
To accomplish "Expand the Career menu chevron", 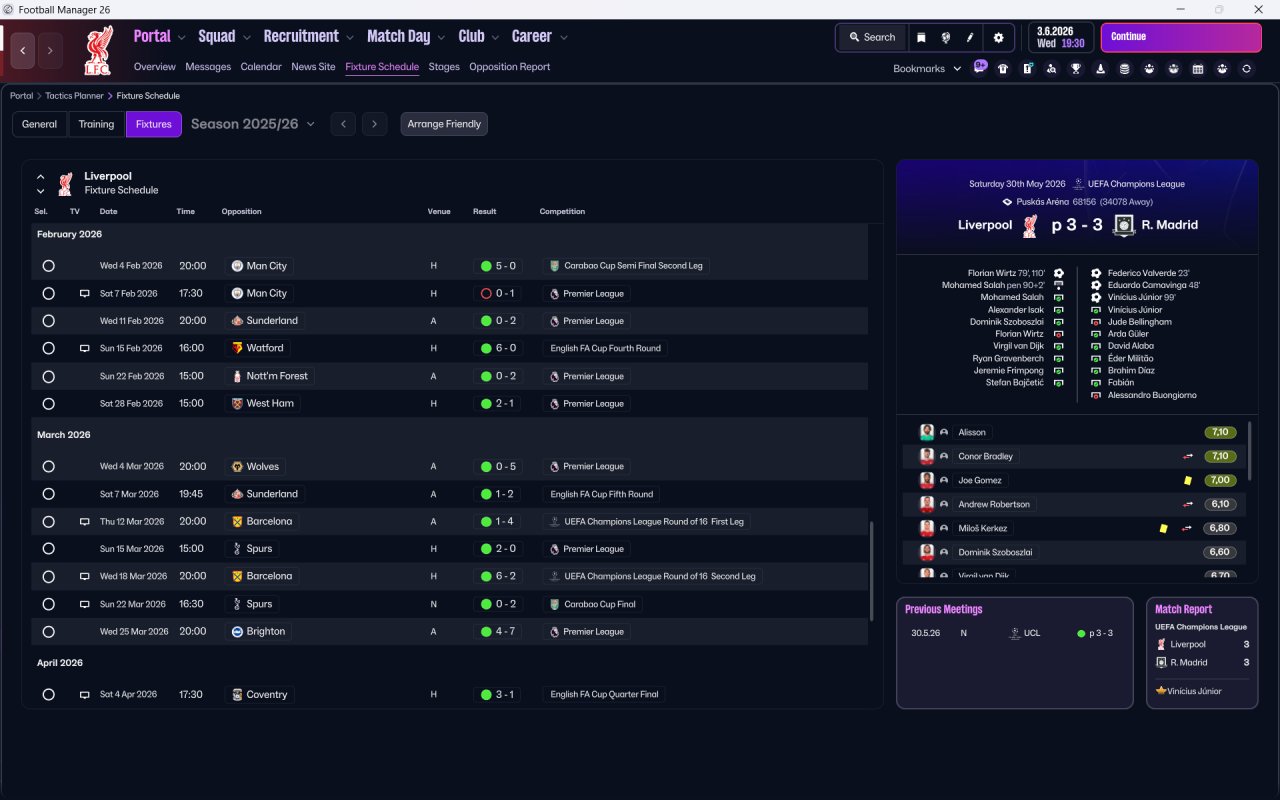I will (x=563, y=38).
